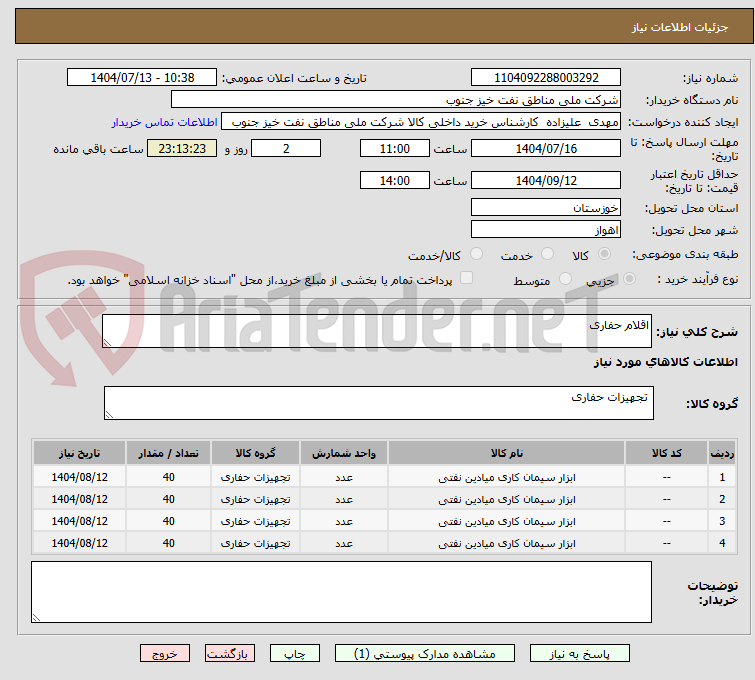Viewport: 755px width, 680px height.
Task: Click date 1404/08/12 in row 2
Action: click(79, 499)
